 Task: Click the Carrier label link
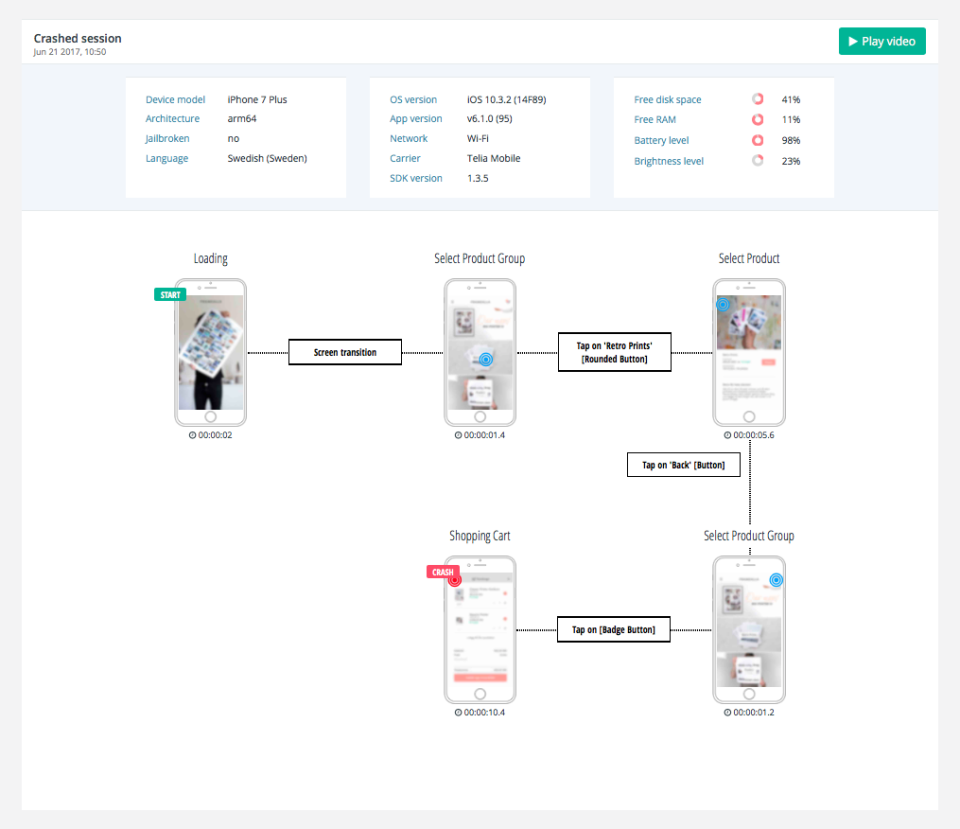[404, 158]
